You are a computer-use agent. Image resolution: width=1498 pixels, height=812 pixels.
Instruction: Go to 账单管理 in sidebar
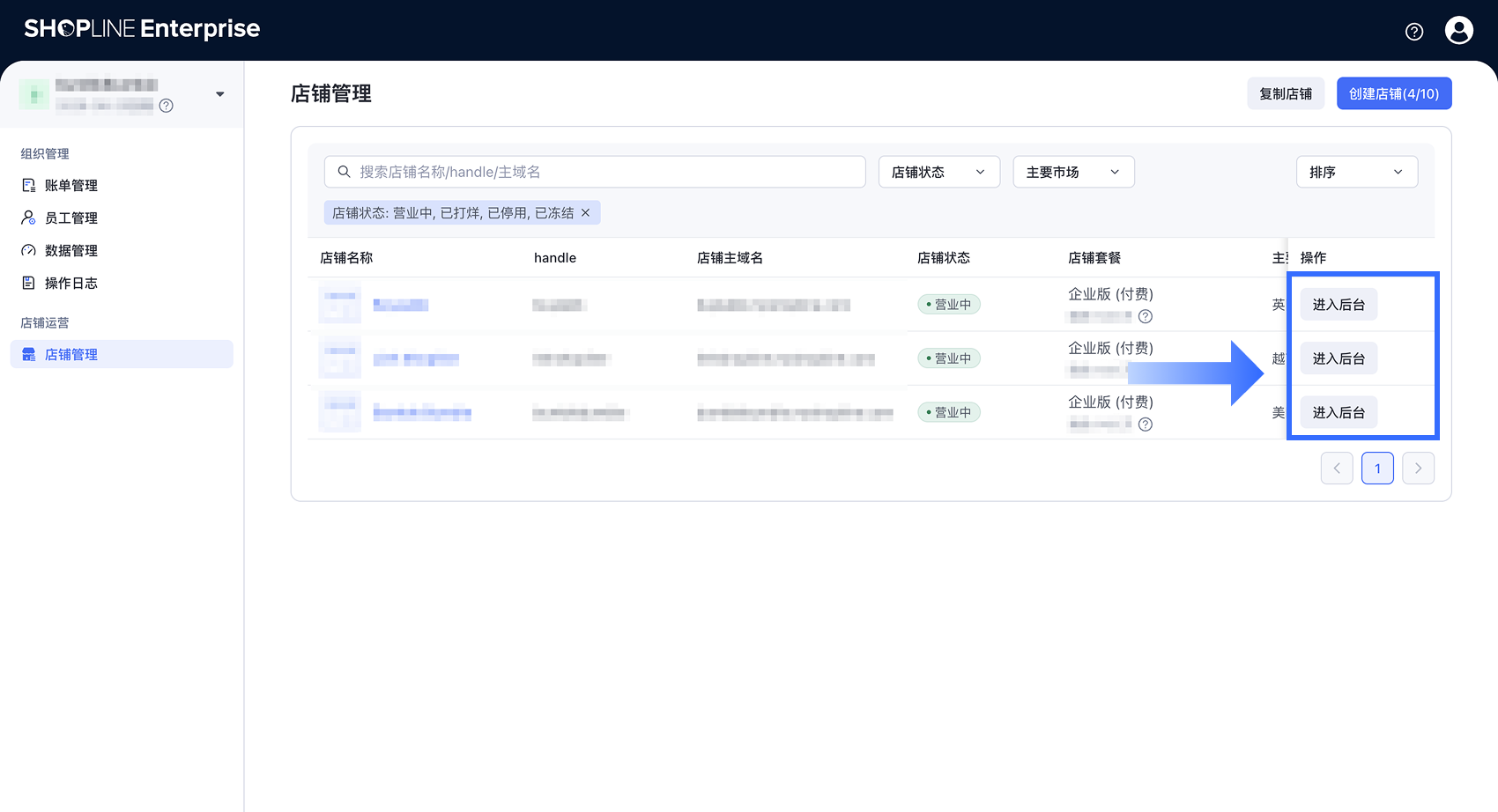pyautogui.click(x=71, y=186)
